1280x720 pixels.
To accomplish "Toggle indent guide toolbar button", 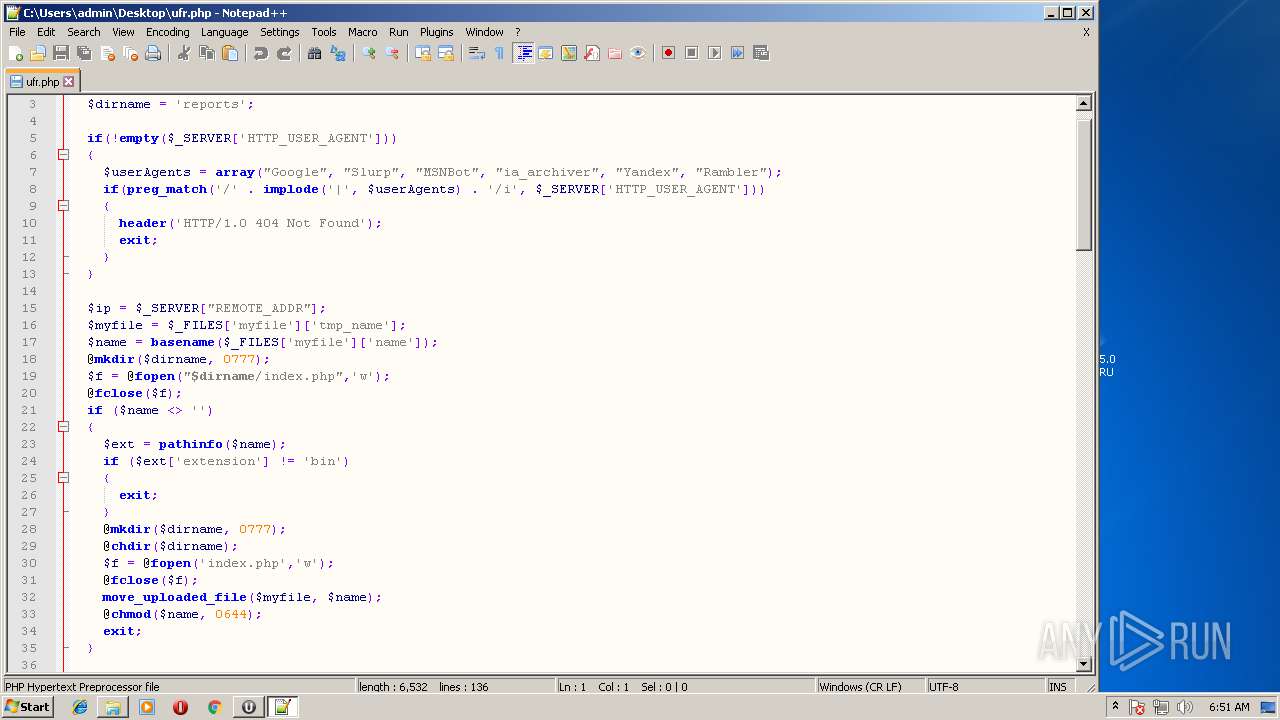I will [x=523, y=53].
